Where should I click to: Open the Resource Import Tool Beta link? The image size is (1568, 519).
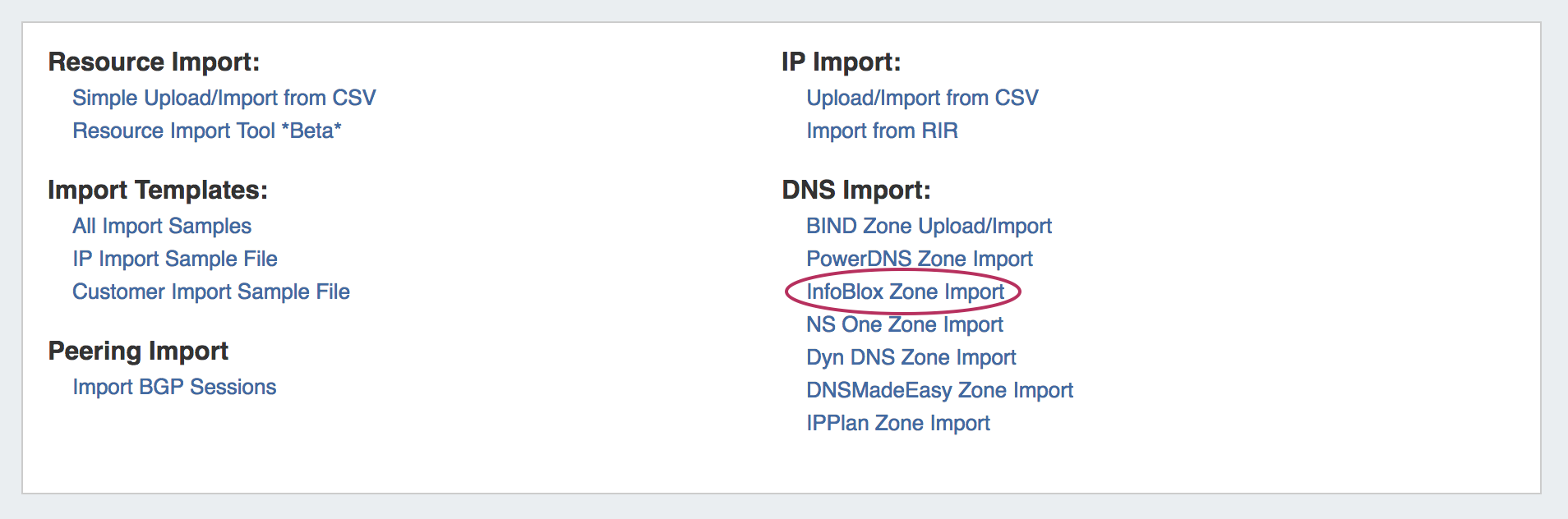pos(206,131)
